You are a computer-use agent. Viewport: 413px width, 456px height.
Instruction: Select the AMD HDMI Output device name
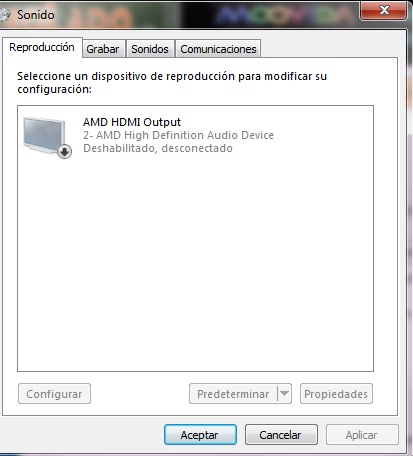click(132, 122)
